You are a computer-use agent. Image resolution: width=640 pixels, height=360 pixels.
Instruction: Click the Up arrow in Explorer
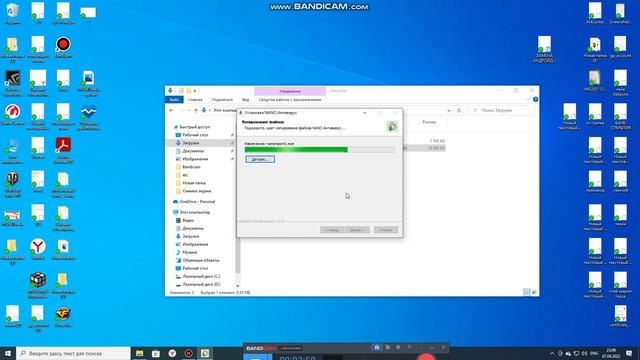196,111
